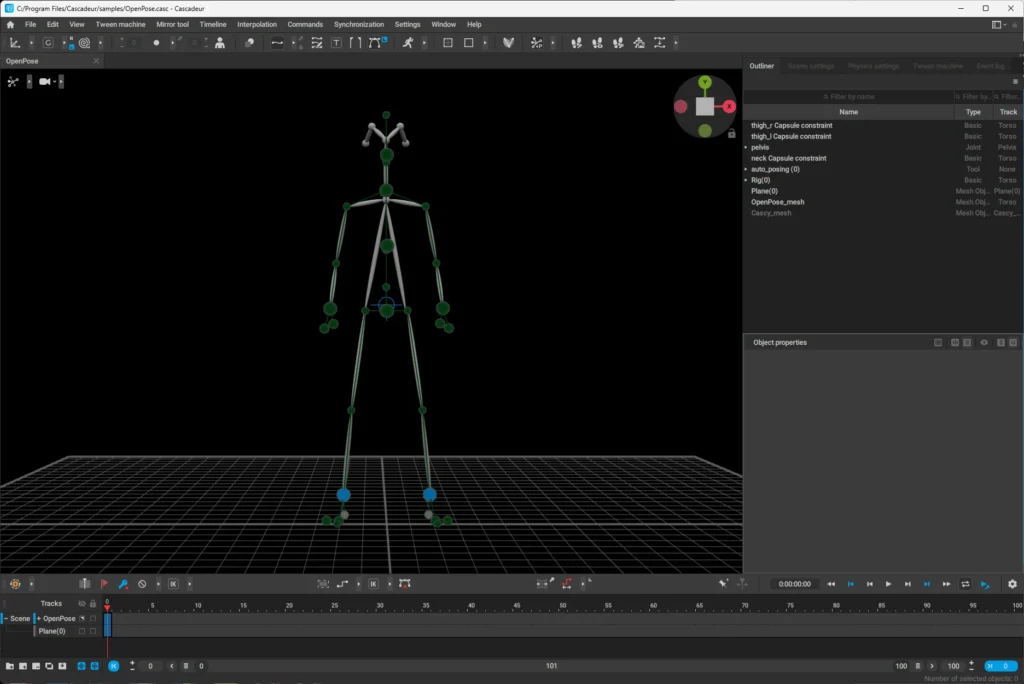Click the running figure icon in toolbar

coord(408,43)
